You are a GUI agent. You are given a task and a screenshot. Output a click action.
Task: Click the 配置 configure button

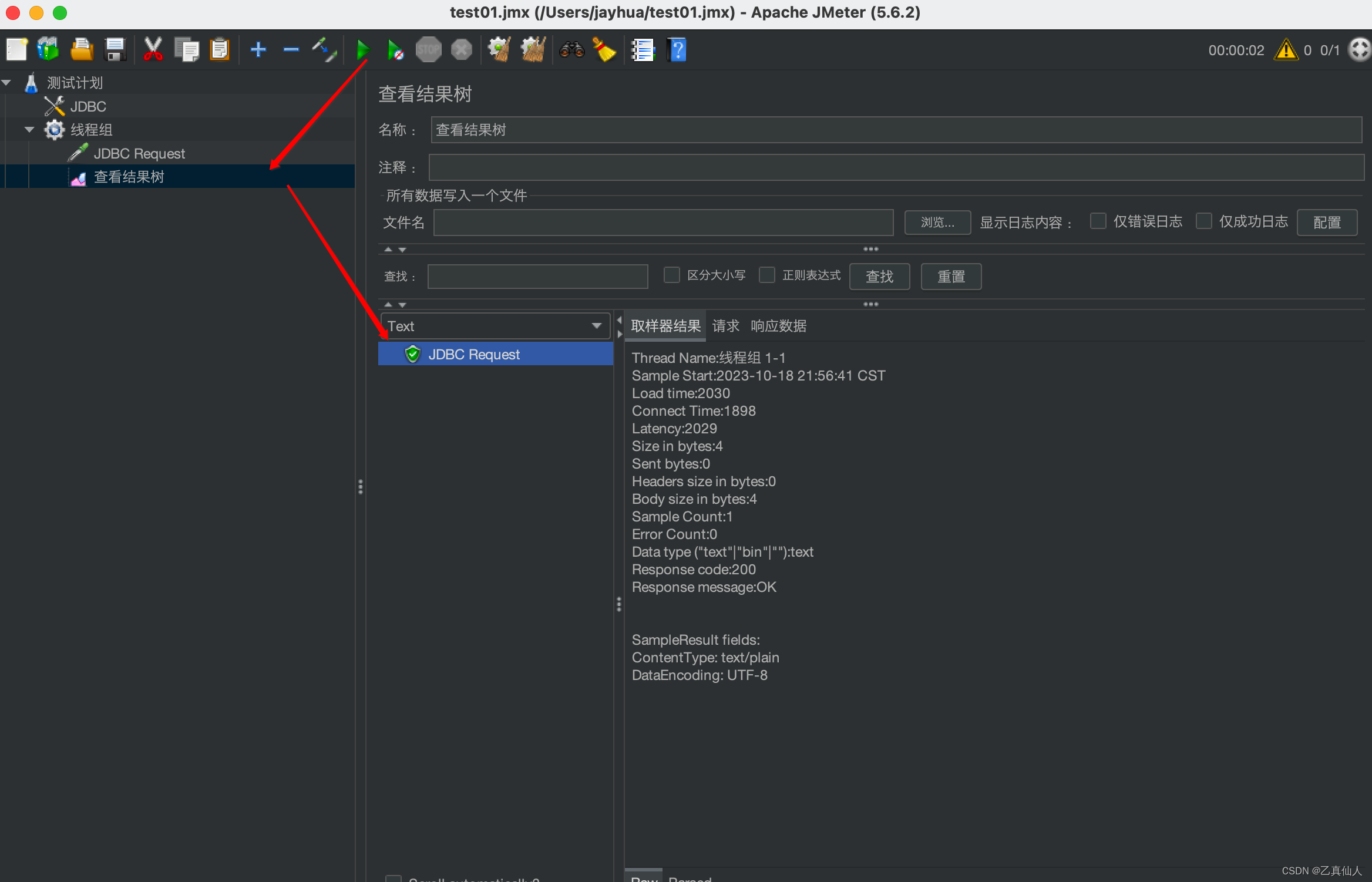[x=1327, y=223]
